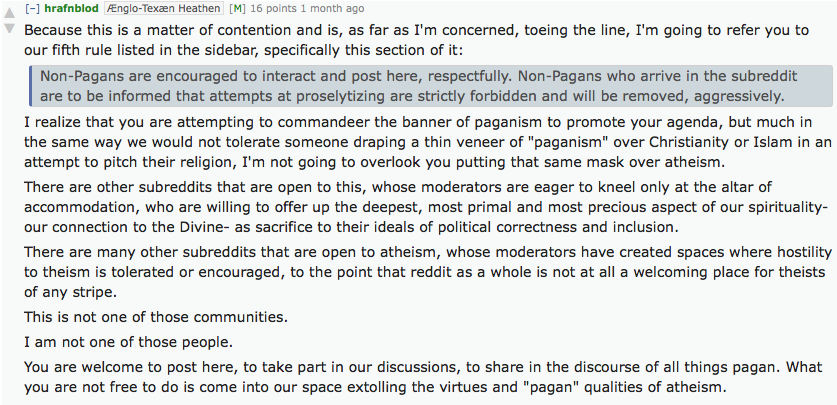Click the 16 points score text
The width and height of the screenshot is (837, 405).
[272, 9]
